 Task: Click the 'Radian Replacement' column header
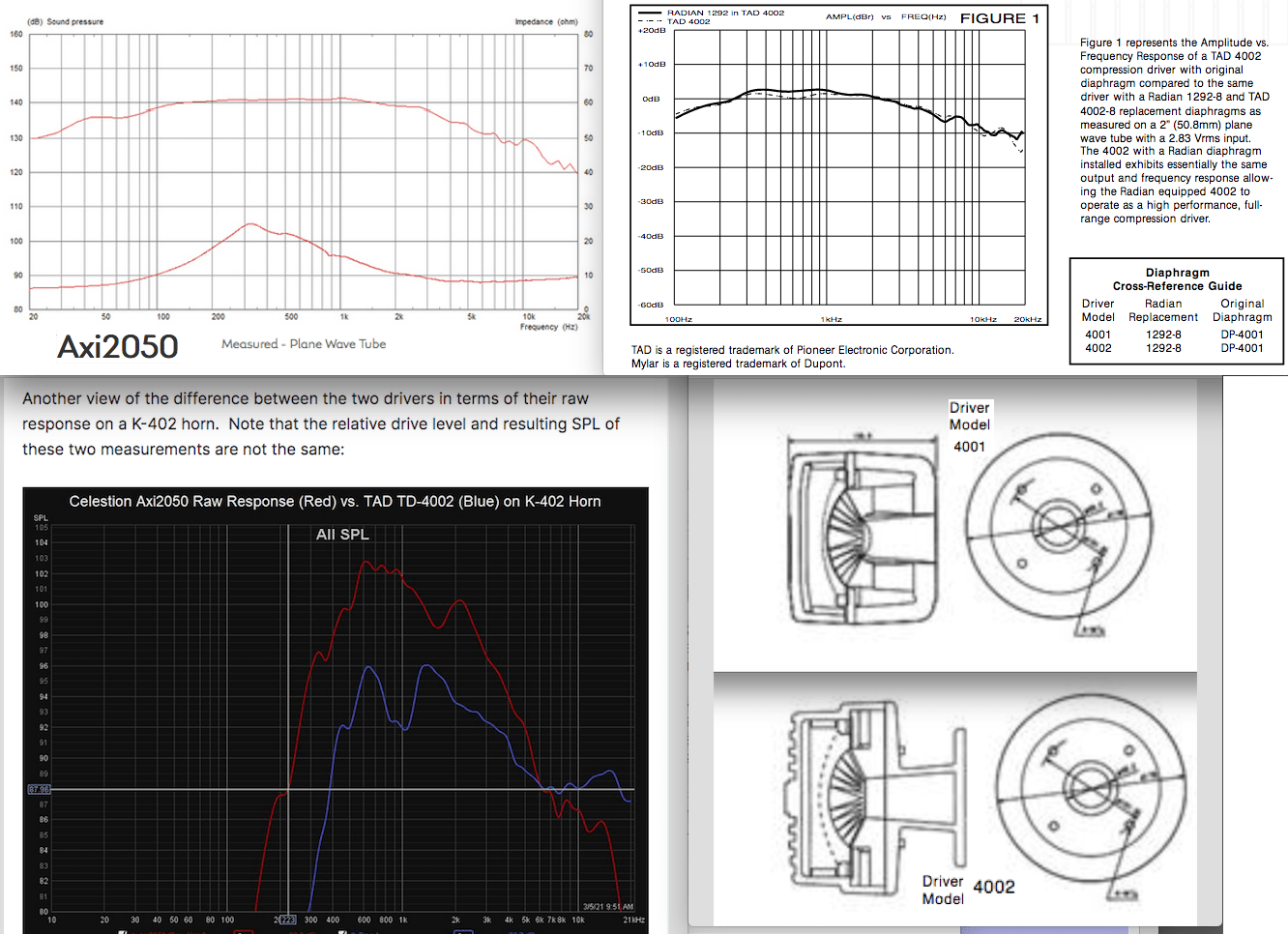click(x=1163, y=310)
